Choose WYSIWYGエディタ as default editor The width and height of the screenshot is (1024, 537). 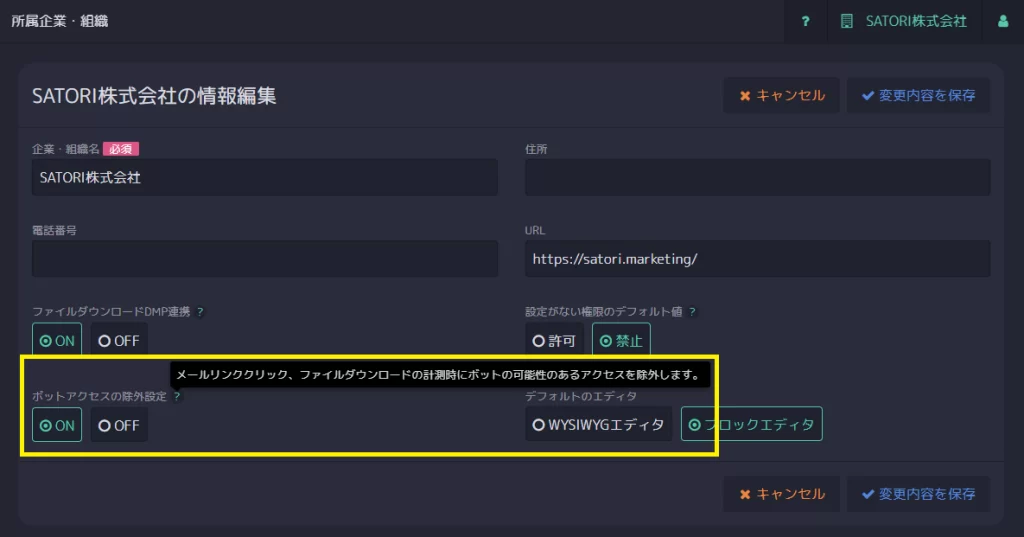pos(598,425)
